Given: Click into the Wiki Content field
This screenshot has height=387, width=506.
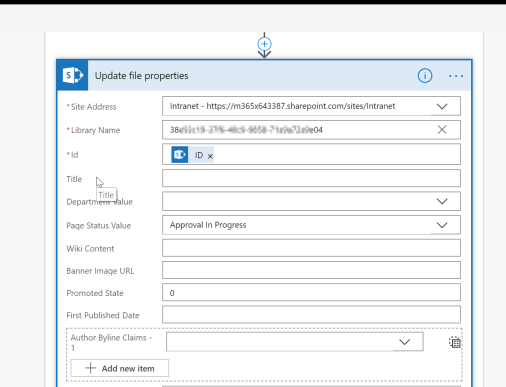Looking at the screenshot, I should point(311,248).
